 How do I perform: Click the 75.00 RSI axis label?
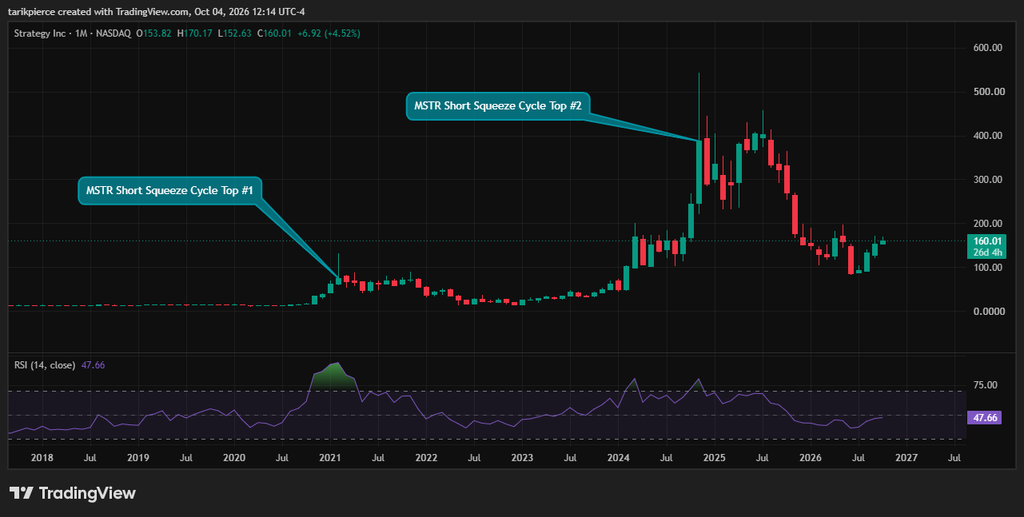coord(985,385)
